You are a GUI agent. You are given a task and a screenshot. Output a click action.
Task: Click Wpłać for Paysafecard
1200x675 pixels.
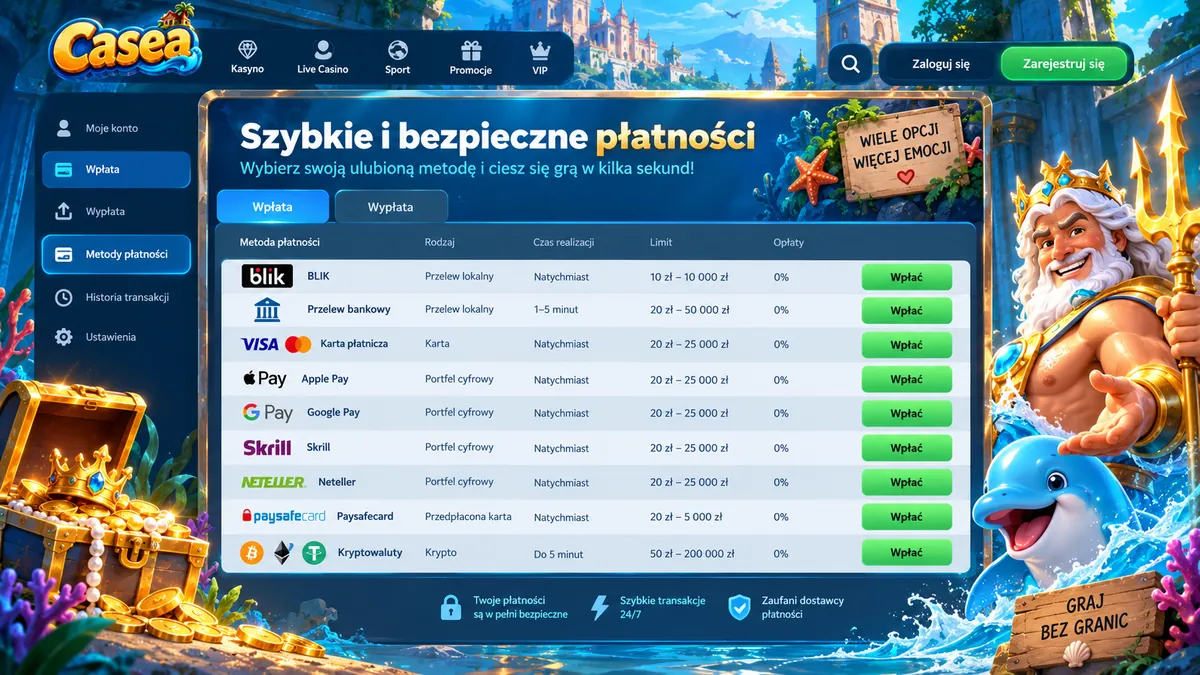pyautogui.click(x=907, y=517)
